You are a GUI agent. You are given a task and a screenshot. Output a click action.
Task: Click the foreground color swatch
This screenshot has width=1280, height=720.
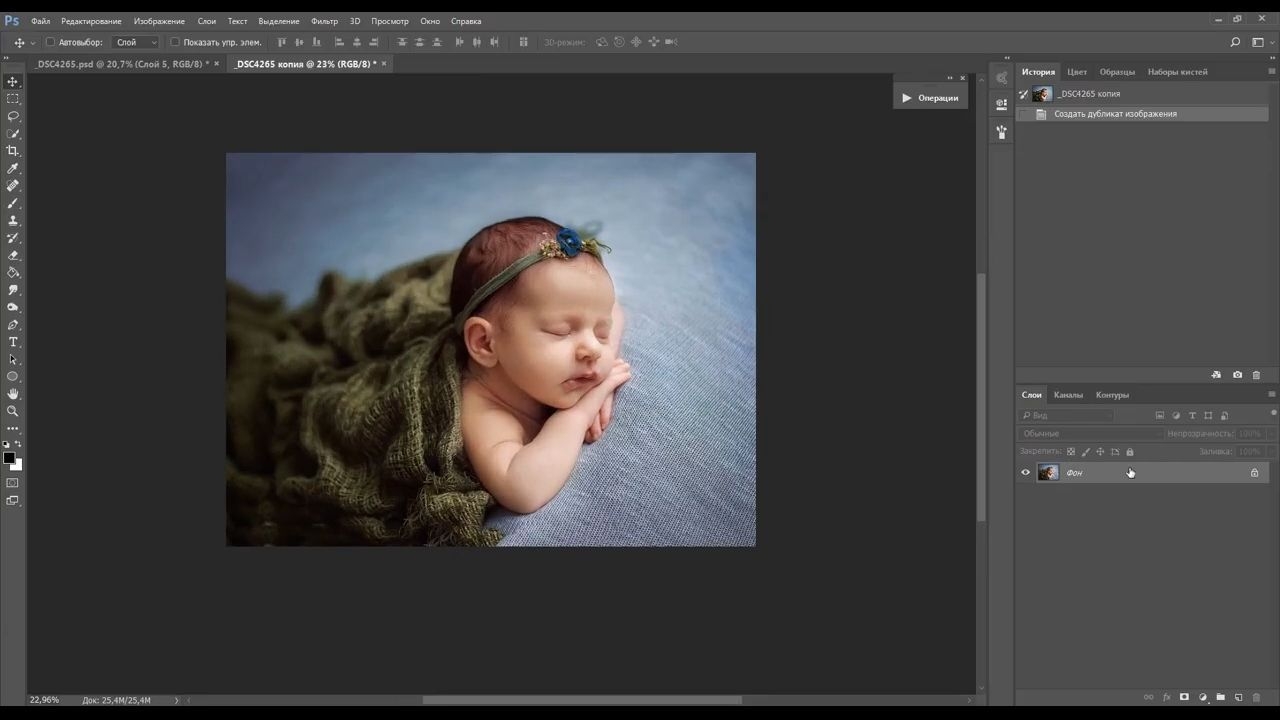(9, 459)
